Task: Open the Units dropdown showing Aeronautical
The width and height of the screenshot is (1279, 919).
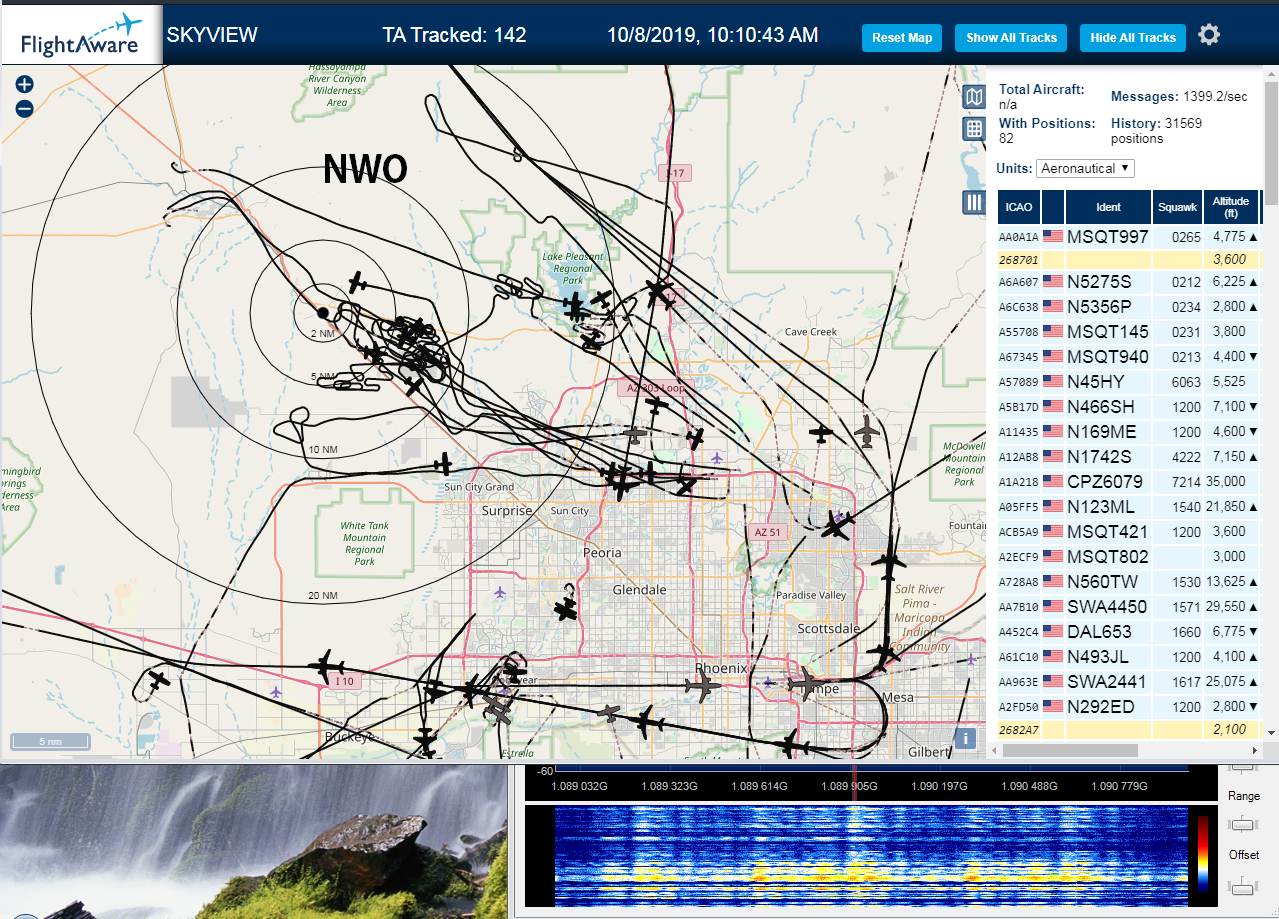Action: [x=1085, y=168]
